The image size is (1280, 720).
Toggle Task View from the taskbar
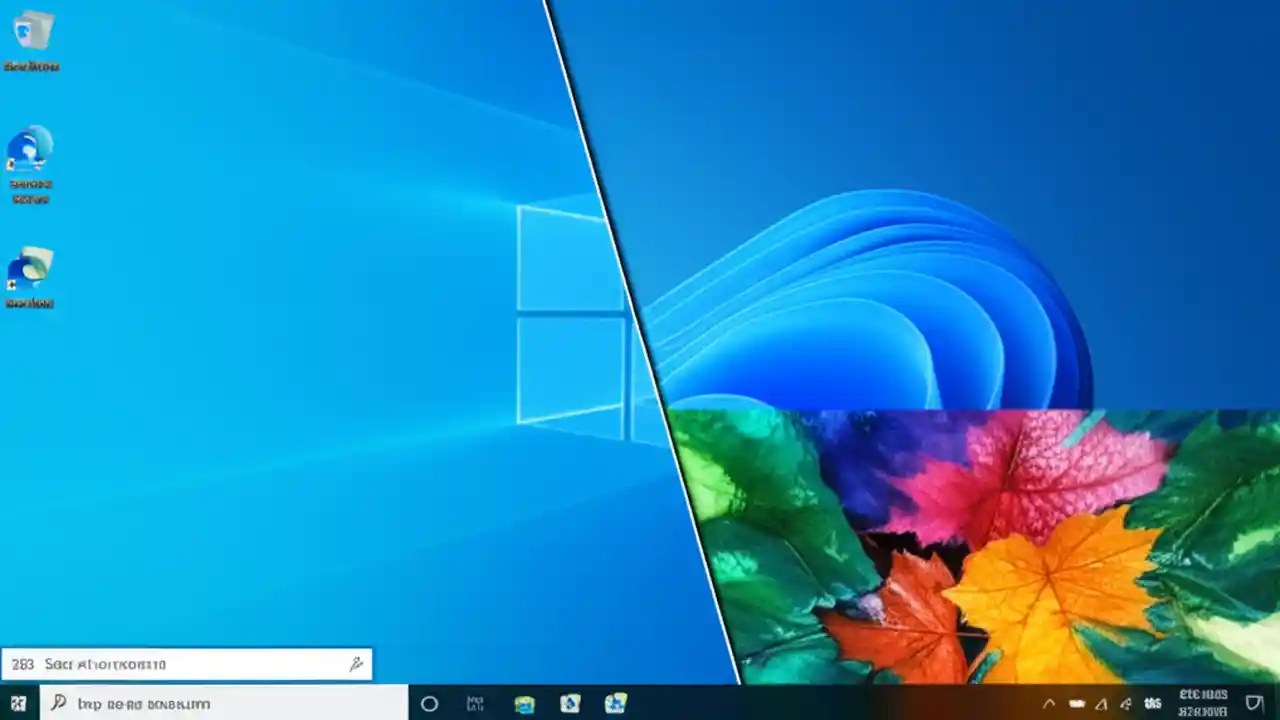pyautogui.click(x=475, y=703)
